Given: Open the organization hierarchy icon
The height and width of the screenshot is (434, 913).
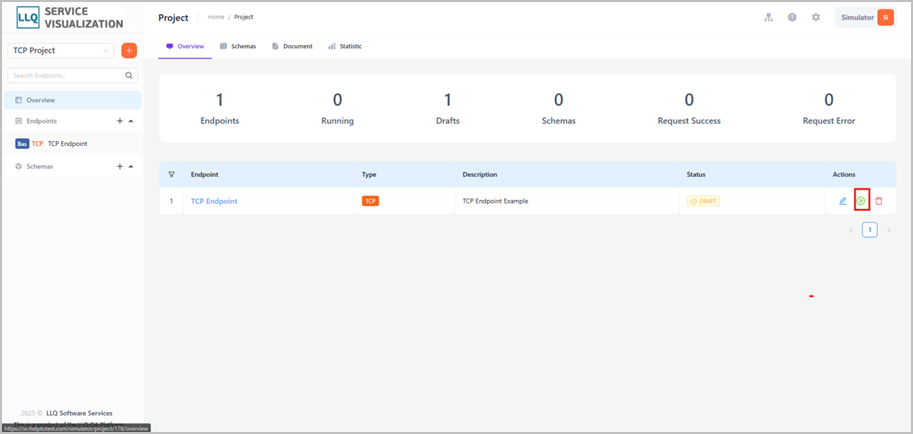Looking at the screenshot, I should tap(769, 17).
